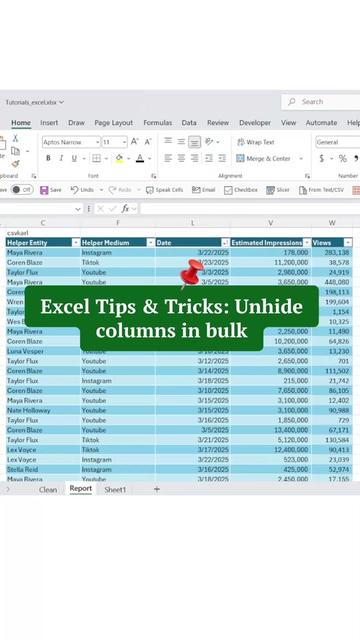Switch to the Sheet1 tab
The width and height of the screenshot is (360, 640).
115,489
